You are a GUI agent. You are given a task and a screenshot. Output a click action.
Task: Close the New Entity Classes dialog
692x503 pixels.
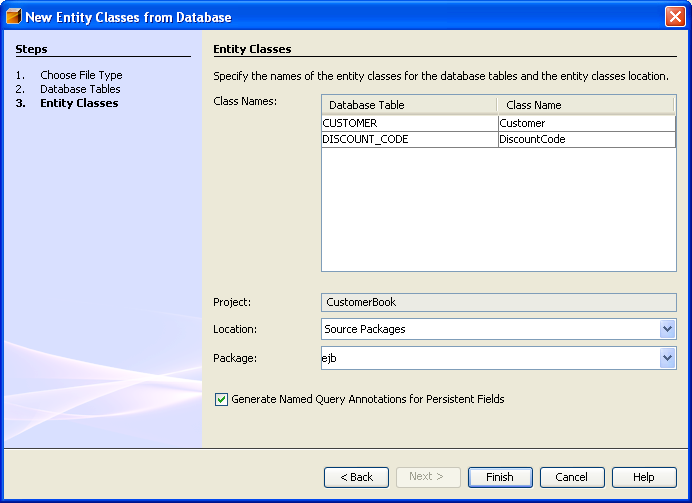tap(675, 17)
